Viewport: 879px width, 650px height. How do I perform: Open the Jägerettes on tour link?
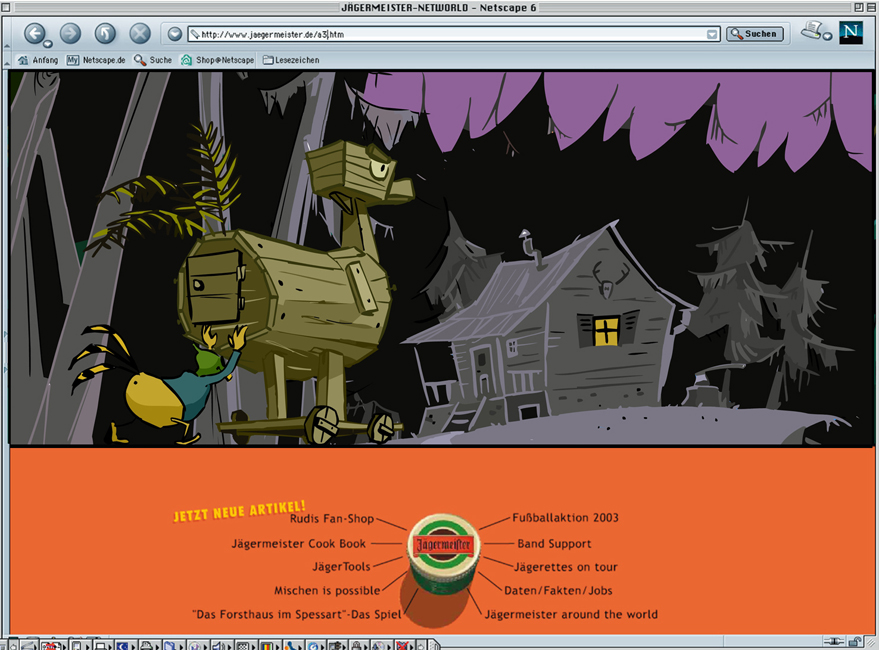click(566, 567)
